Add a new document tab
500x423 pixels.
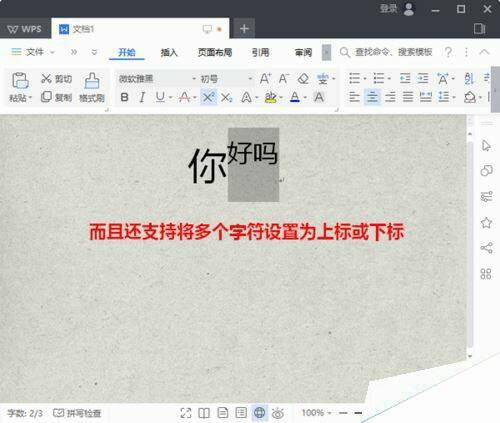pyautogui.click(x=244, y=29)
